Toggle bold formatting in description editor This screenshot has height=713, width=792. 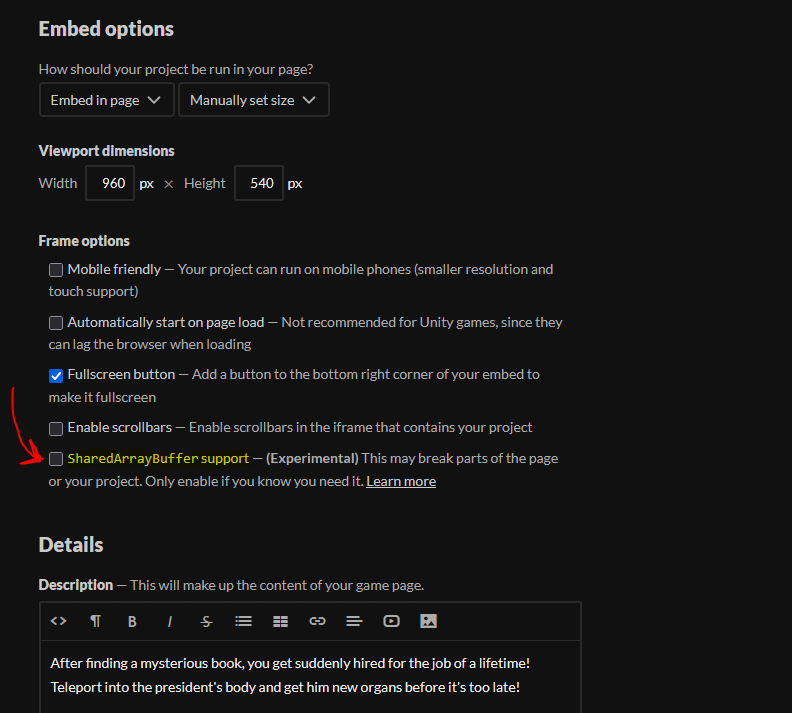click(132, 621)
